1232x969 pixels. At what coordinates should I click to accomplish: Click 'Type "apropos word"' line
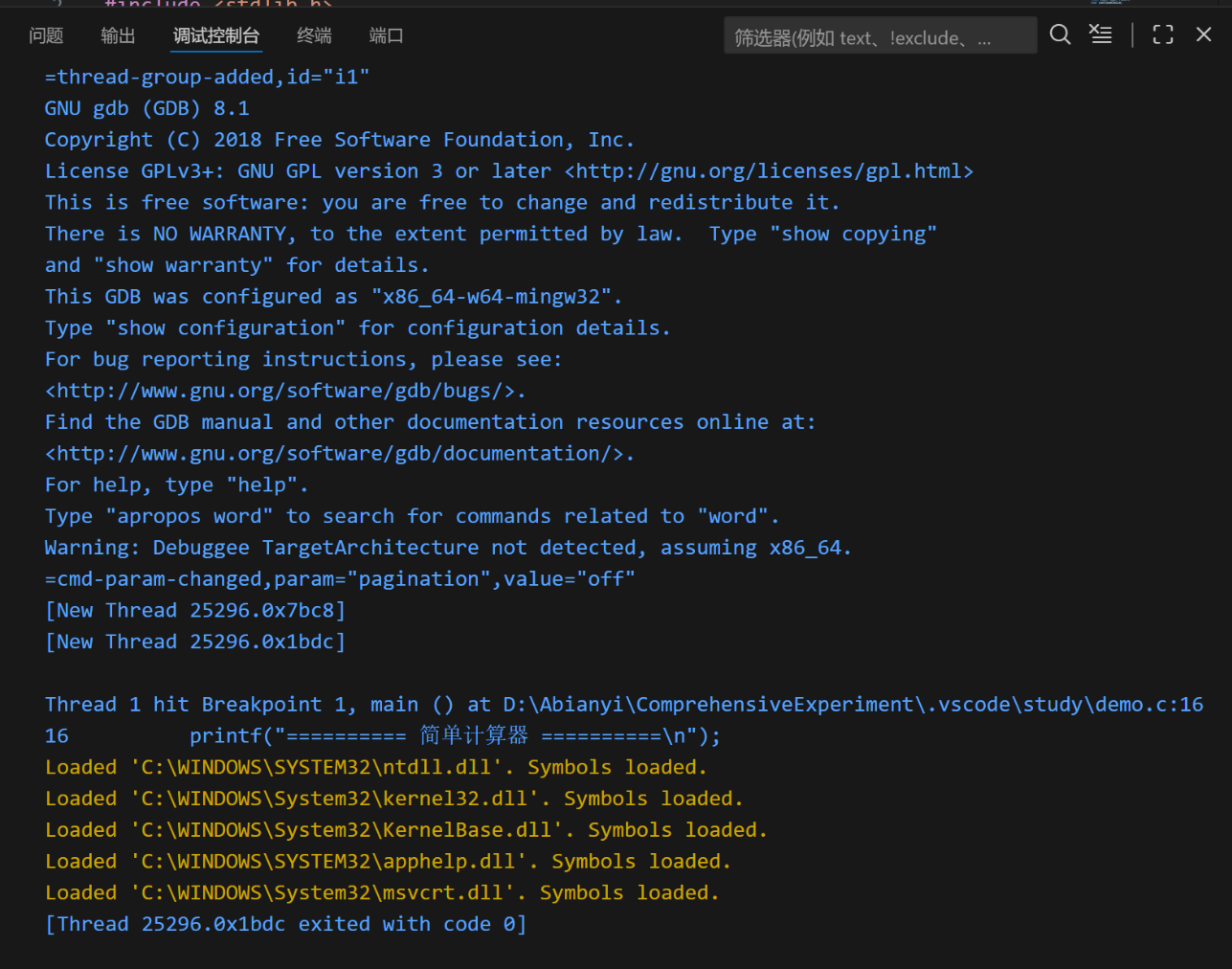click(412, 517)
